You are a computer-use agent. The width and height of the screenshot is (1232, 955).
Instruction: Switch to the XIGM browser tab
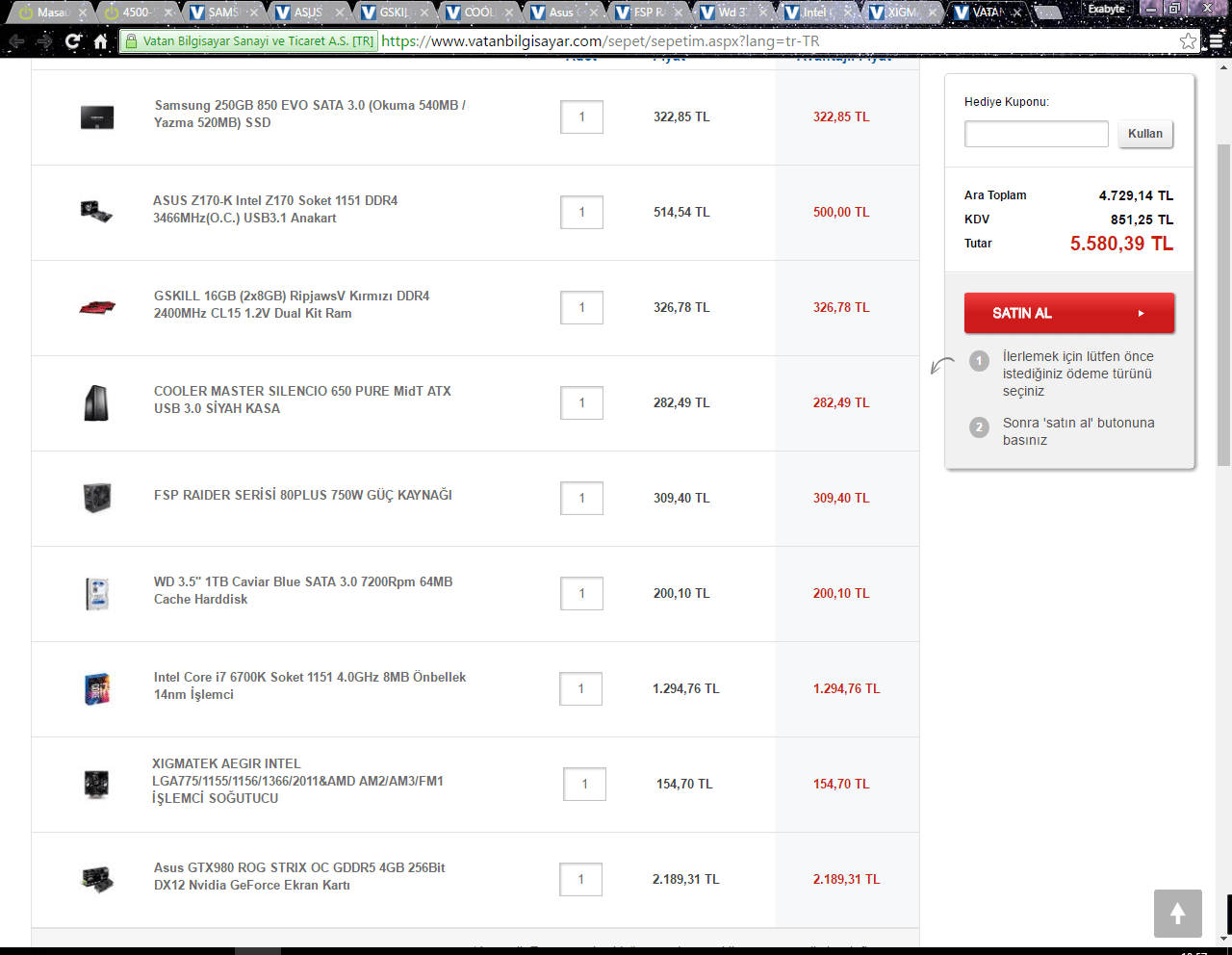tap(902, 13)
